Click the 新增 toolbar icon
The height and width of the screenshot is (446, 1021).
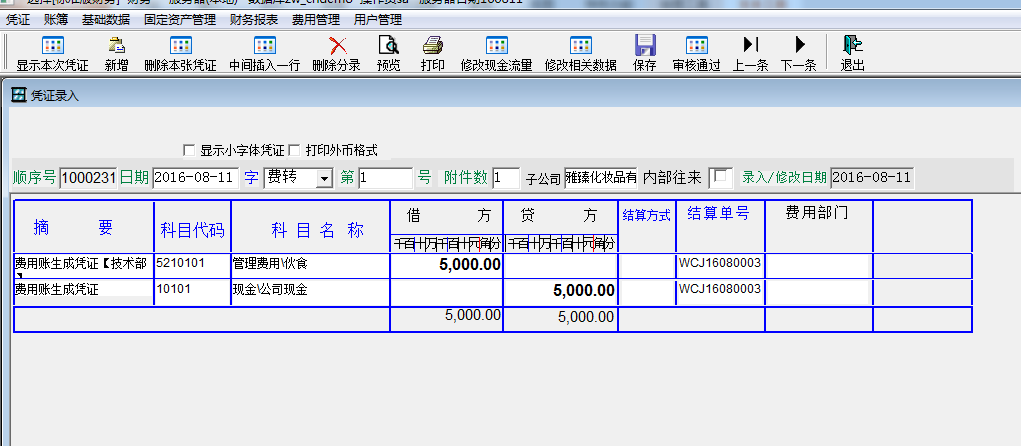[x=116, y=45]
